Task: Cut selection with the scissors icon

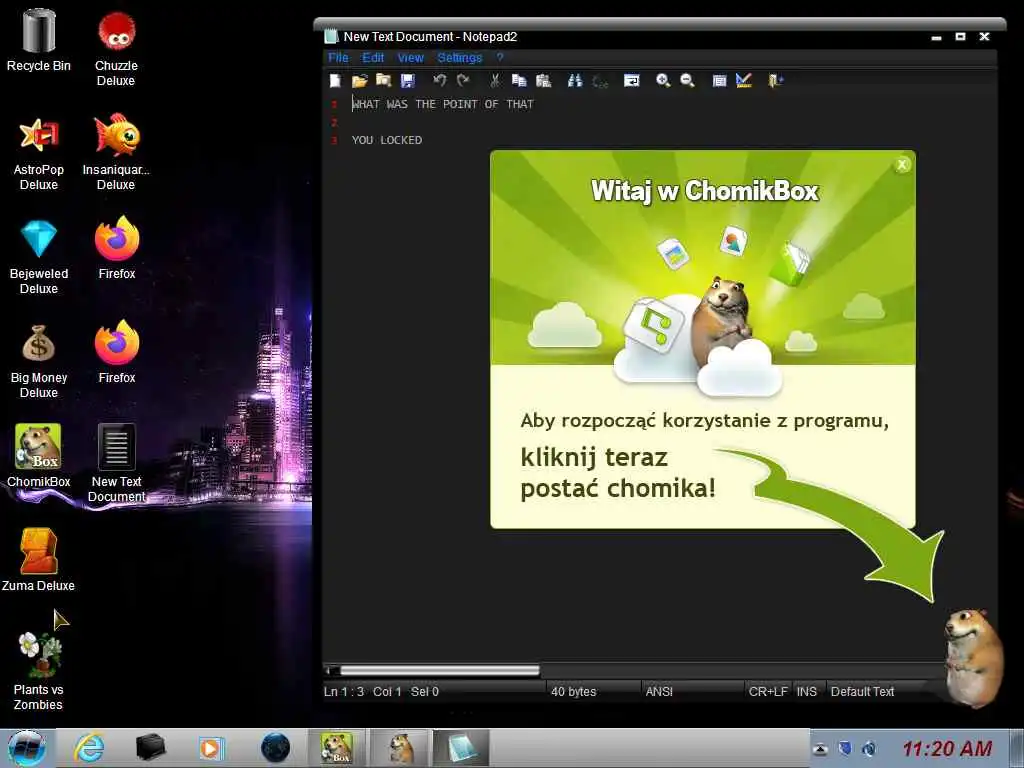Action: [x=495, y=80]
